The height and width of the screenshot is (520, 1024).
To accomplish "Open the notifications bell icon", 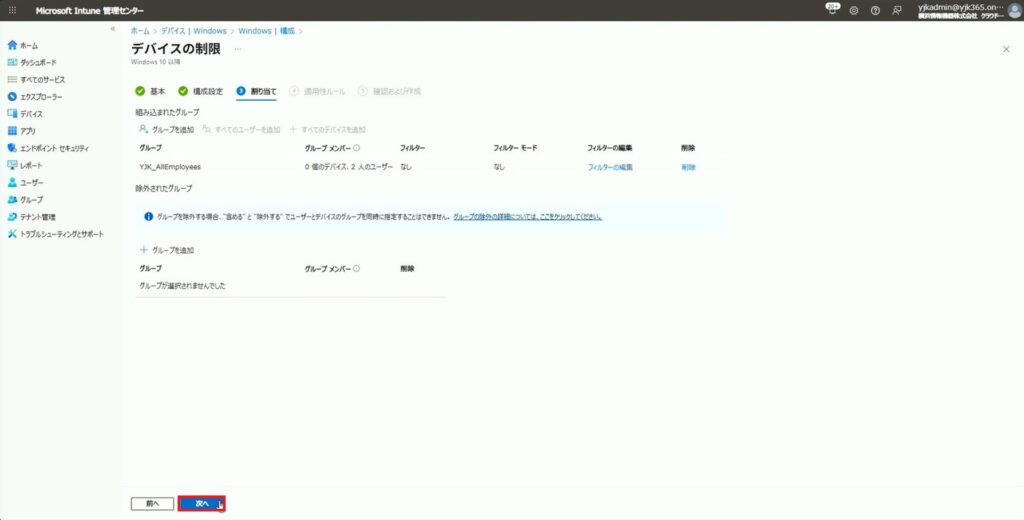I will pyautogui.click(x=832, y=10).
